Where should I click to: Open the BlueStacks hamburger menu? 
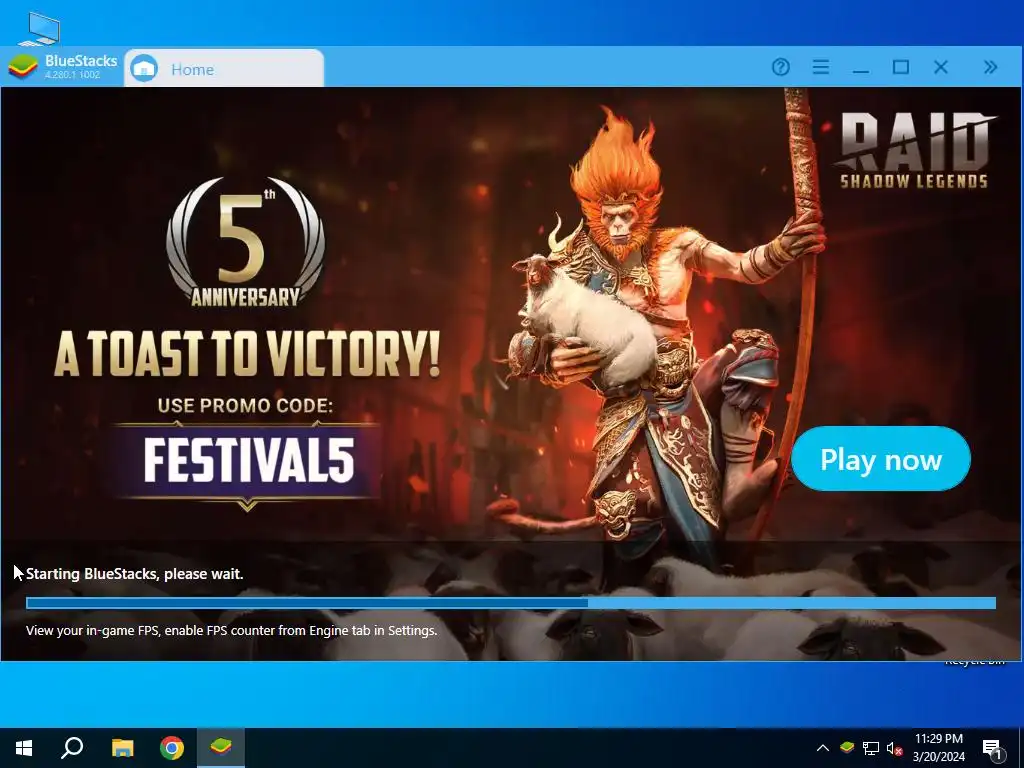coord(821,67)
